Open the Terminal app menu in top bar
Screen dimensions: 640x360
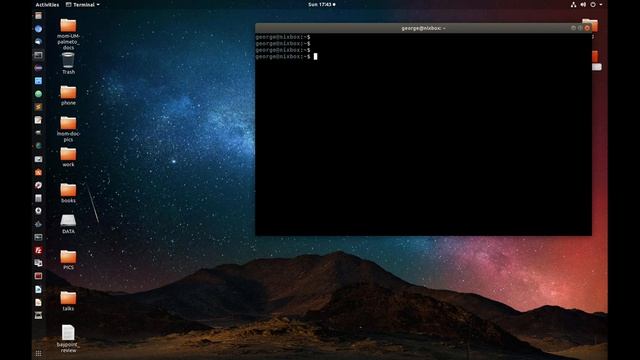pos(83,4)
